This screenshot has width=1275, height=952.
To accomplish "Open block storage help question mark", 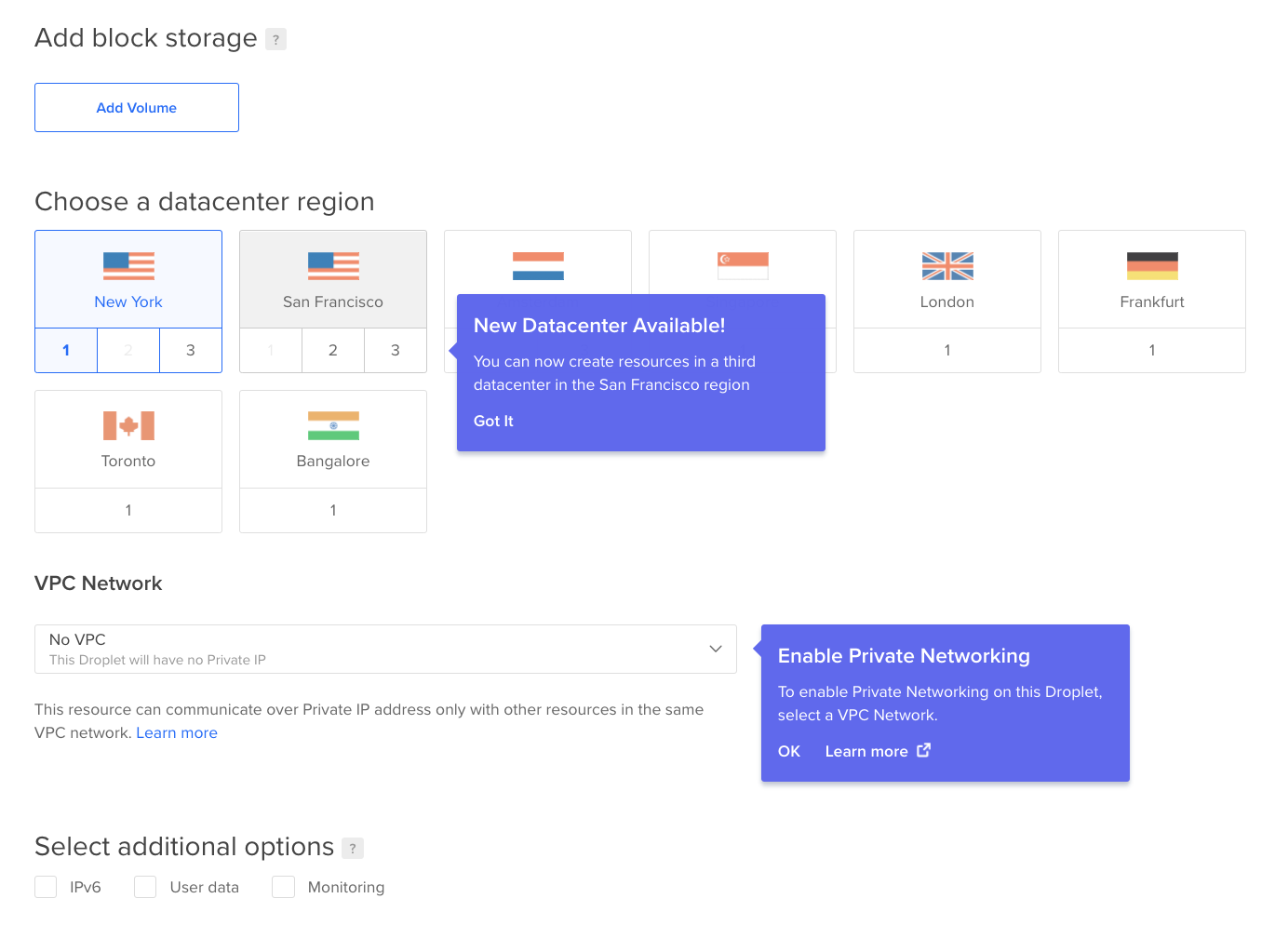I will 275,39.
